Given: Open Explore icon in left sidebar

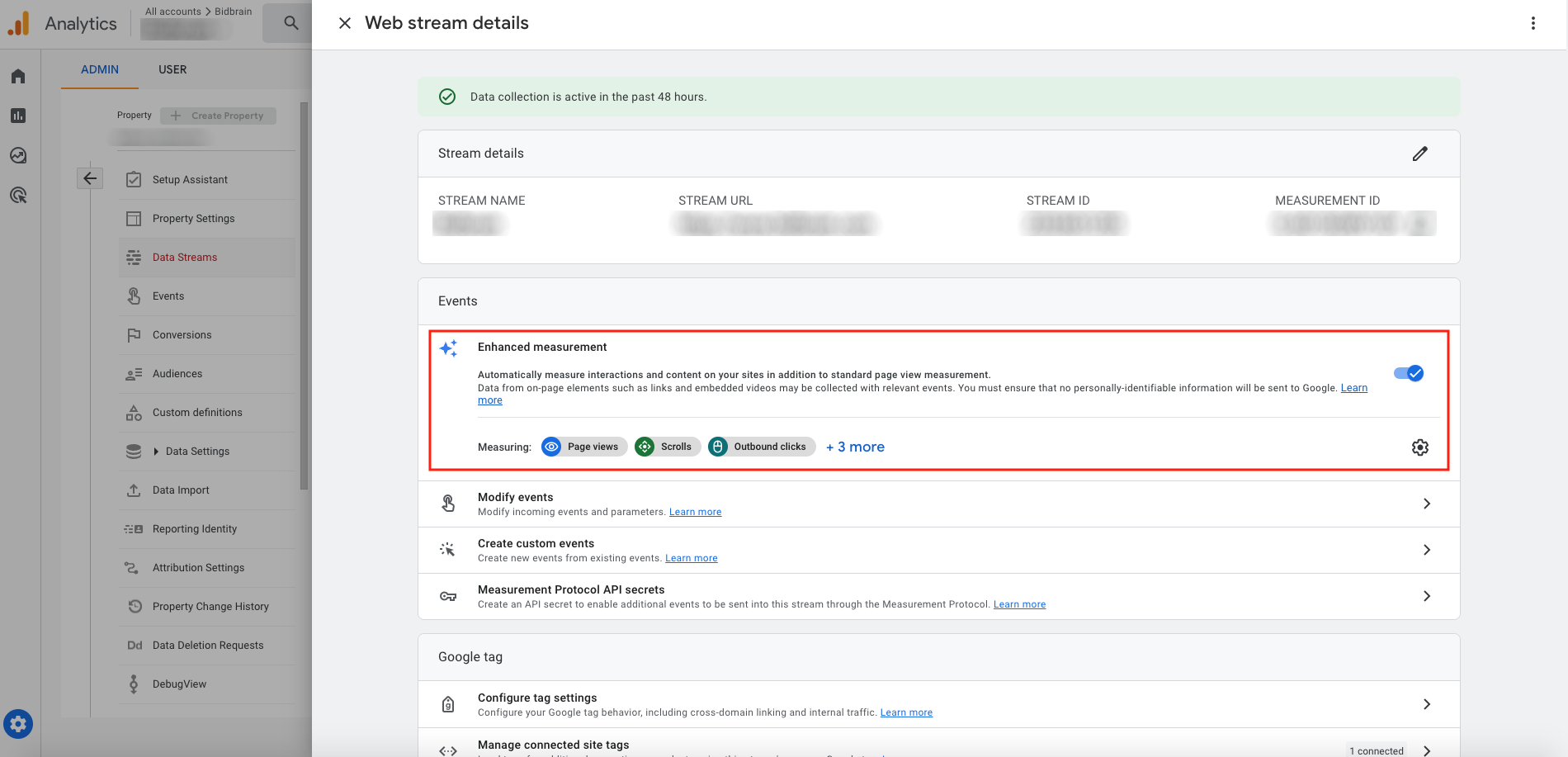Looking at the screenshot, I should pyautogui.click(x=18, y=155).
